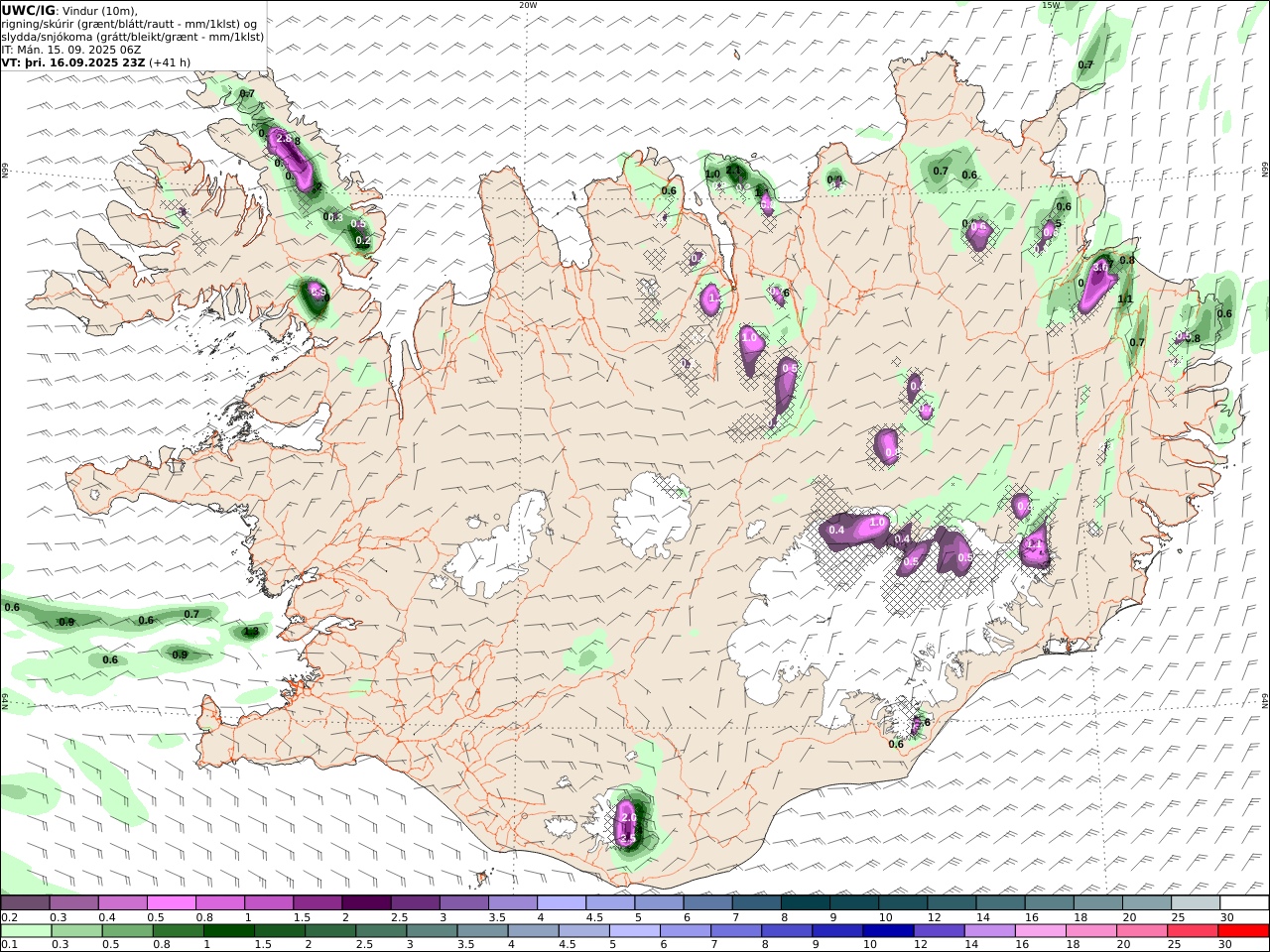This screenshot has height=952, width=1270.
Task: Click the white 30 swatch on snow scale
Action: [x=1243, y=903]
